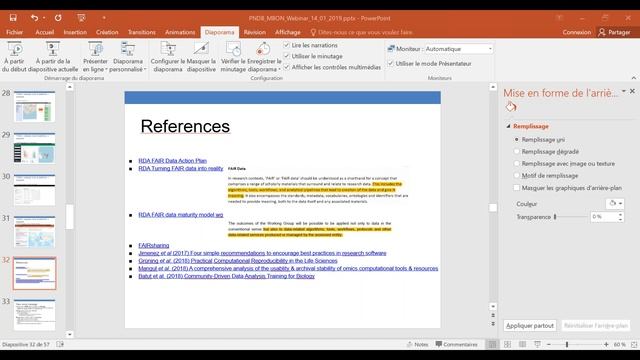
Task: Switch to reading view icon
Action: pos(522,344)
